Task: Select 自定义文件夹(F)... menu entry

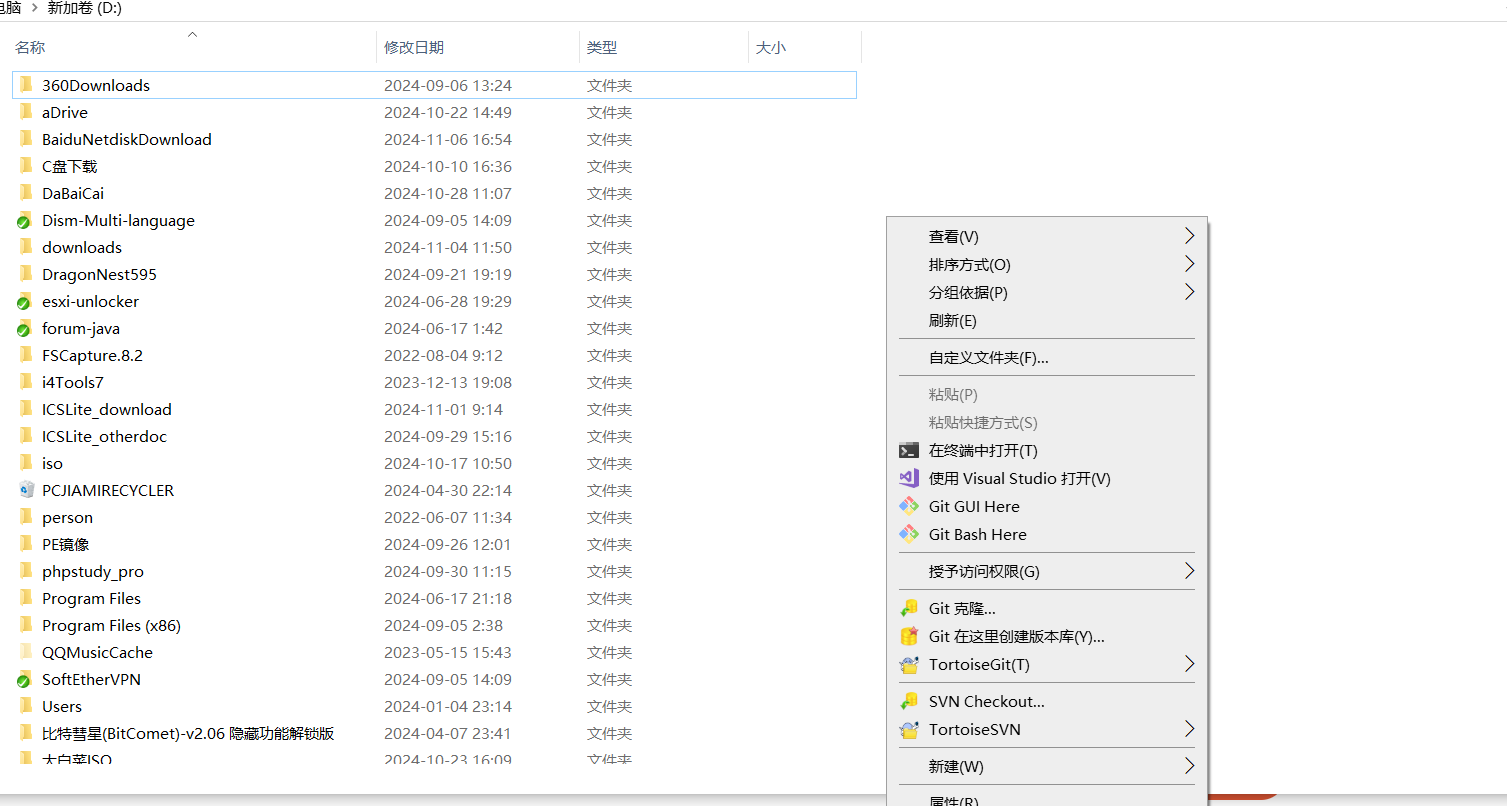Action: [1047, 357]
